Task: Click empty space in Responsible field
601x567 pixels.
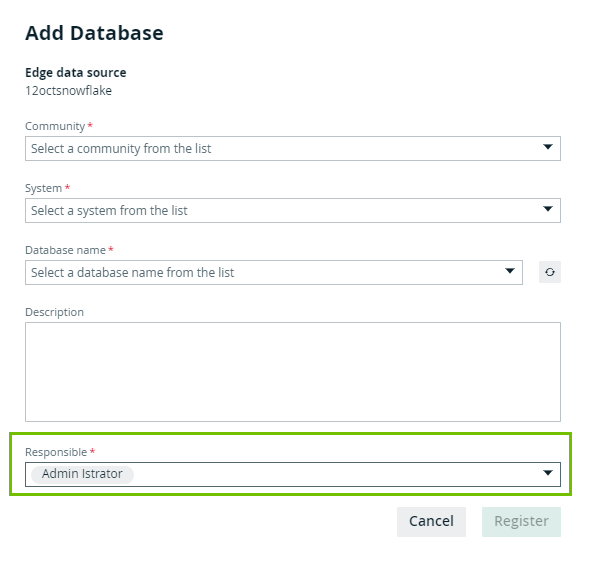Action: (330, 474)
